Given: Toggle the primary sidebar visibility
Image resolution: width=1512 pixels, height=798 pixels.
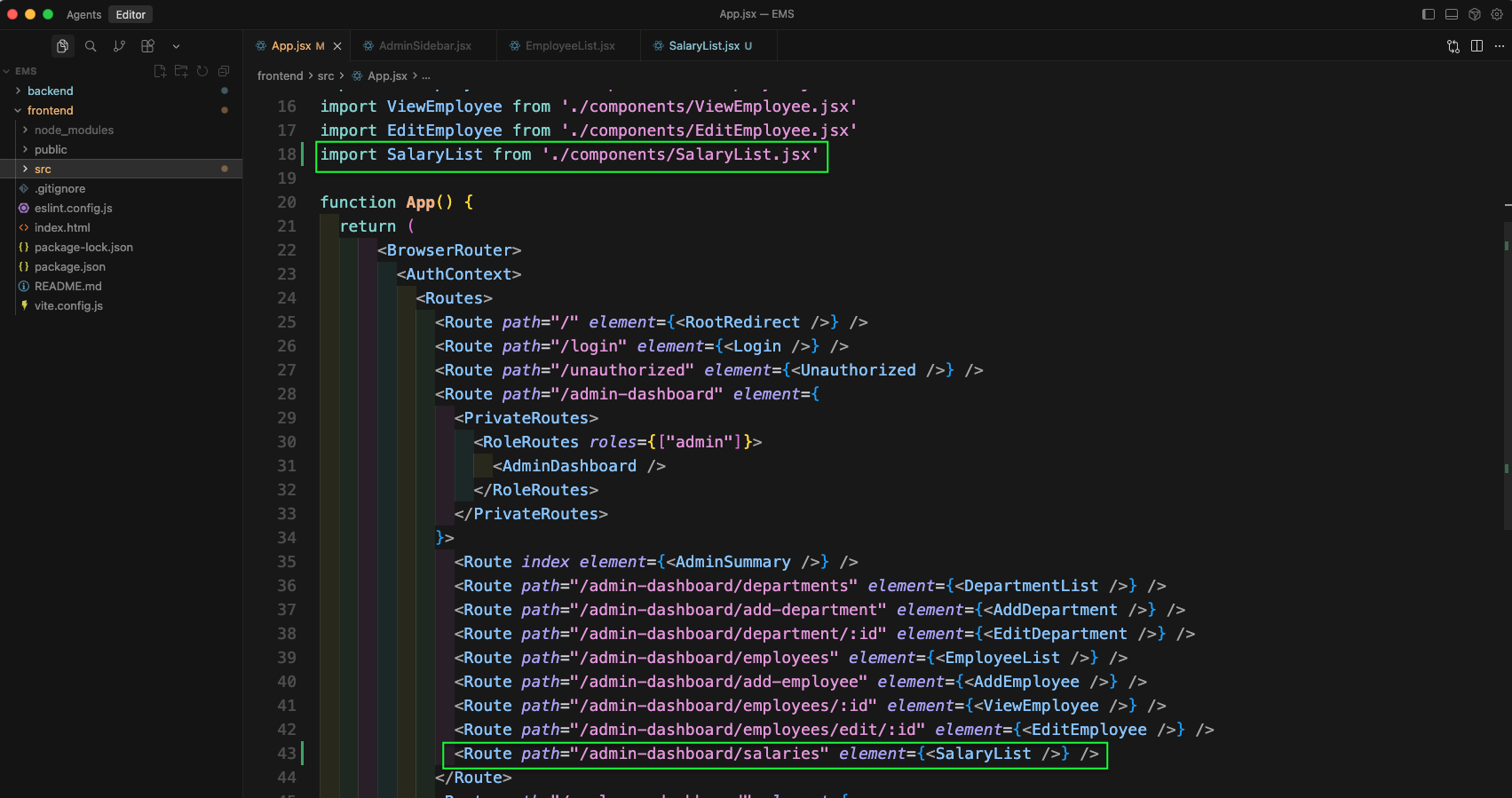Looking at the screenshot, I should click(x=1429, y=14).
